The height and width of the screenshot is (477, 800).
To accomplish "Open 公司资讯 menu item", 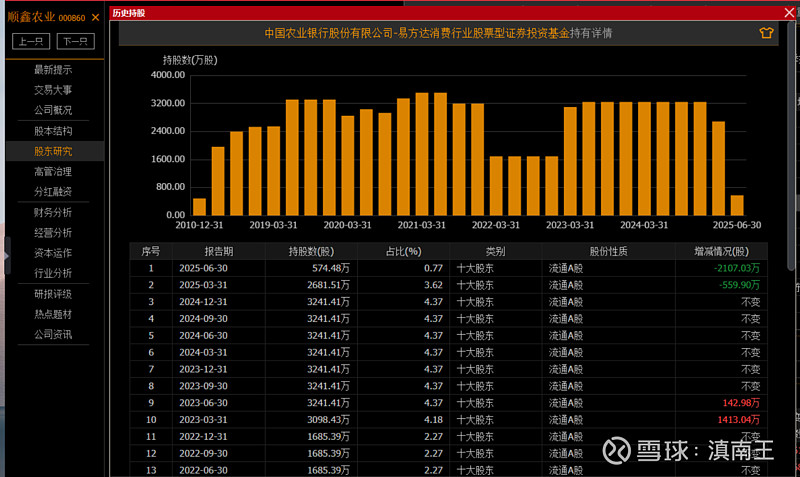I will tap(53, 335).
